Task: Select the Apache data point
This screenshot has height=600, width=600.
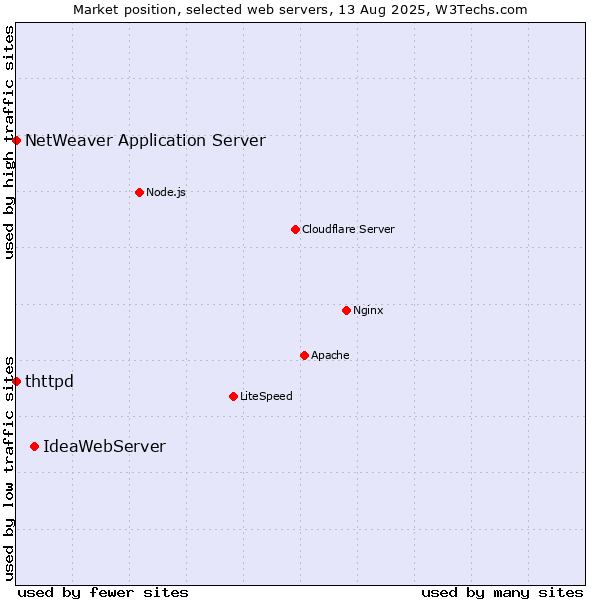Action: pyautogui.click(x=305, y=355)
